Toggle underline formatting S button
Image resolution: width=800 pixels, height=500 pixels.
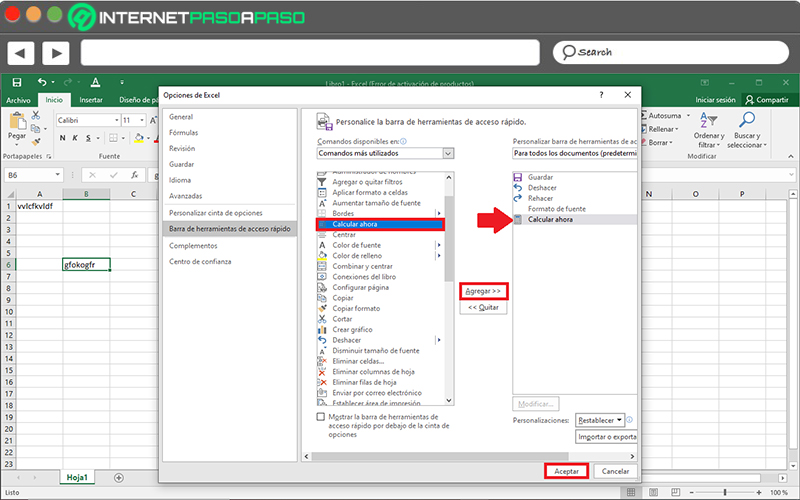pos(88,138)
